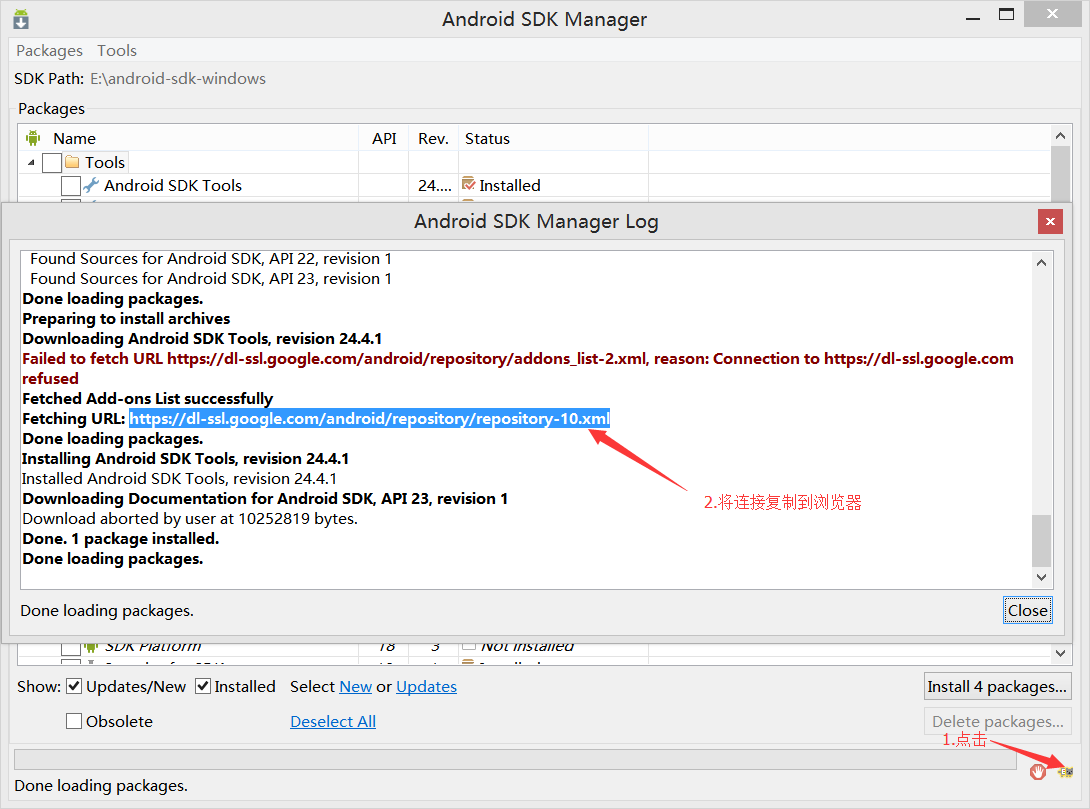Tick the checkbox for the Tools group

point(52,163)
